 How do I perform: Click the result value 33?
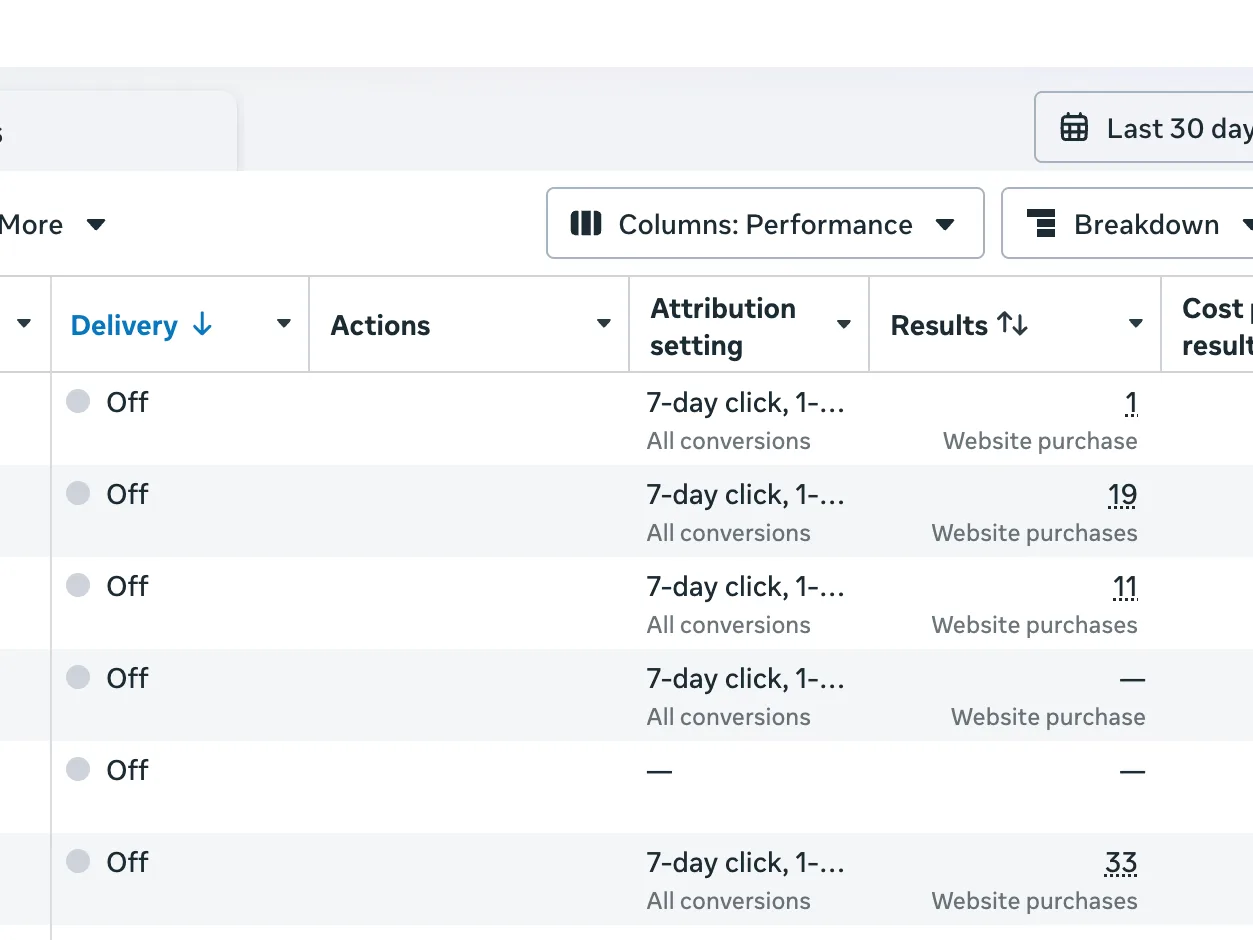1121,863
